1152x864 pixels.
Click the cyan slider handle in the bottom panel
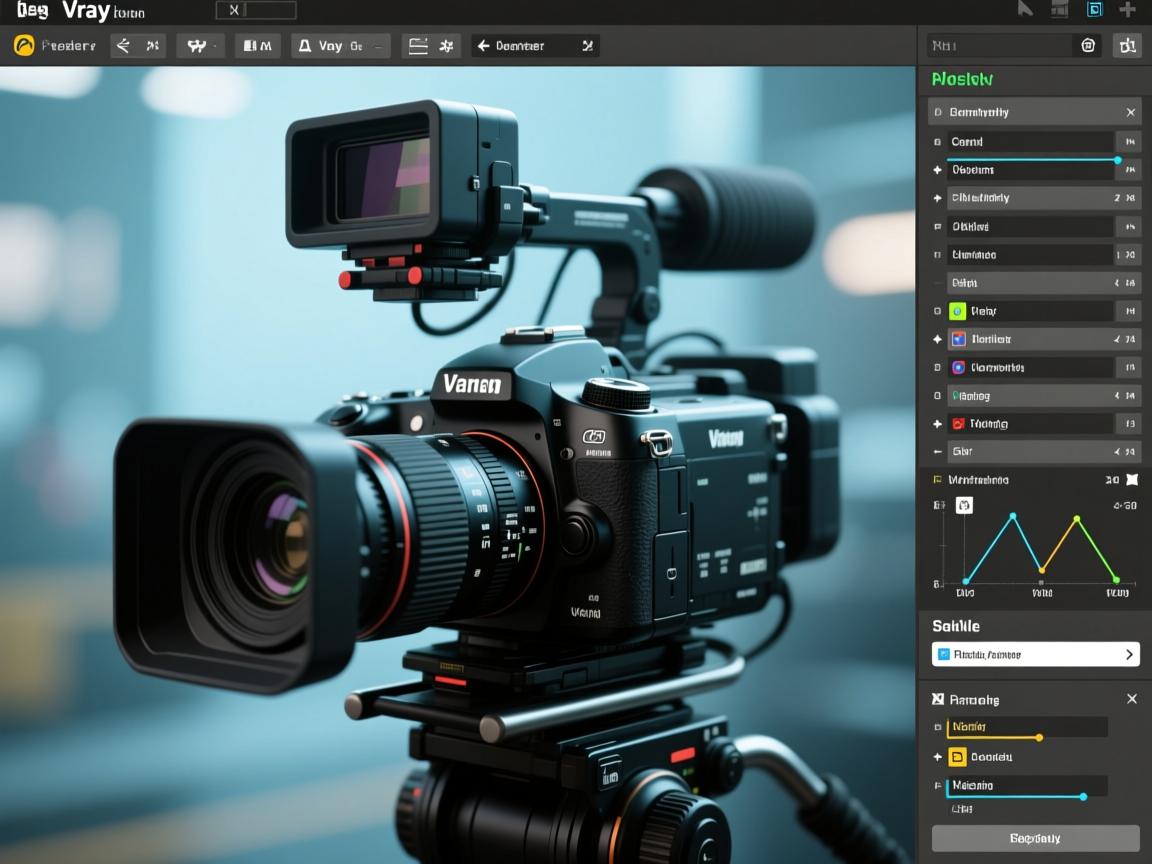click(1083, 797)
